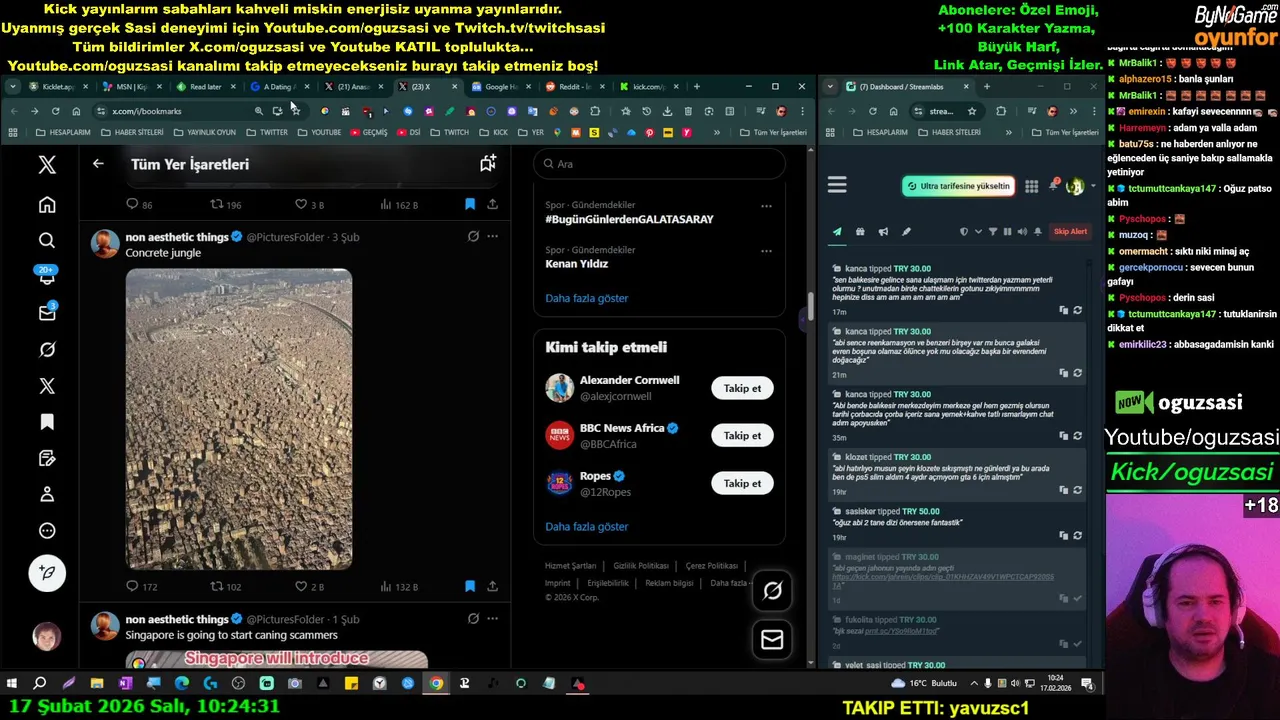Open options for Kenan Yıldız trend
Viewport: 1280px width, 720px height.
pyautogui.click(x=766, y=251)
